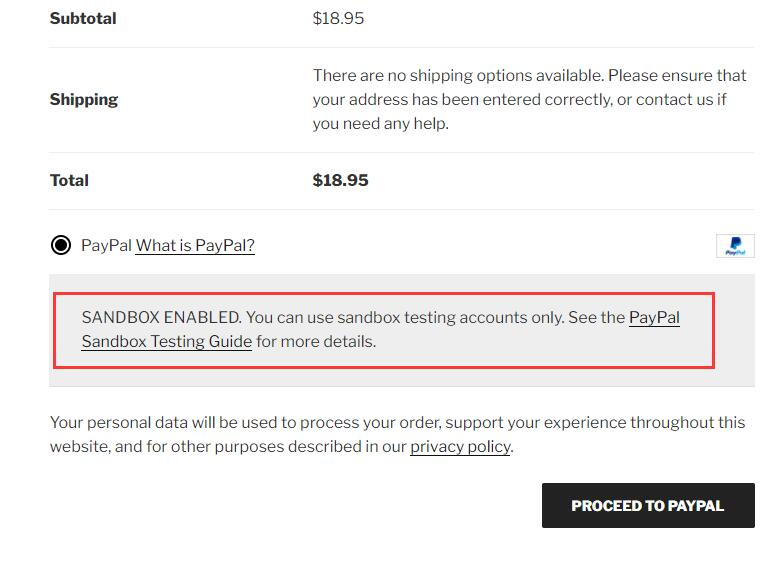
Task: Select the PayPal payment radio button
Action: point(61,245)
